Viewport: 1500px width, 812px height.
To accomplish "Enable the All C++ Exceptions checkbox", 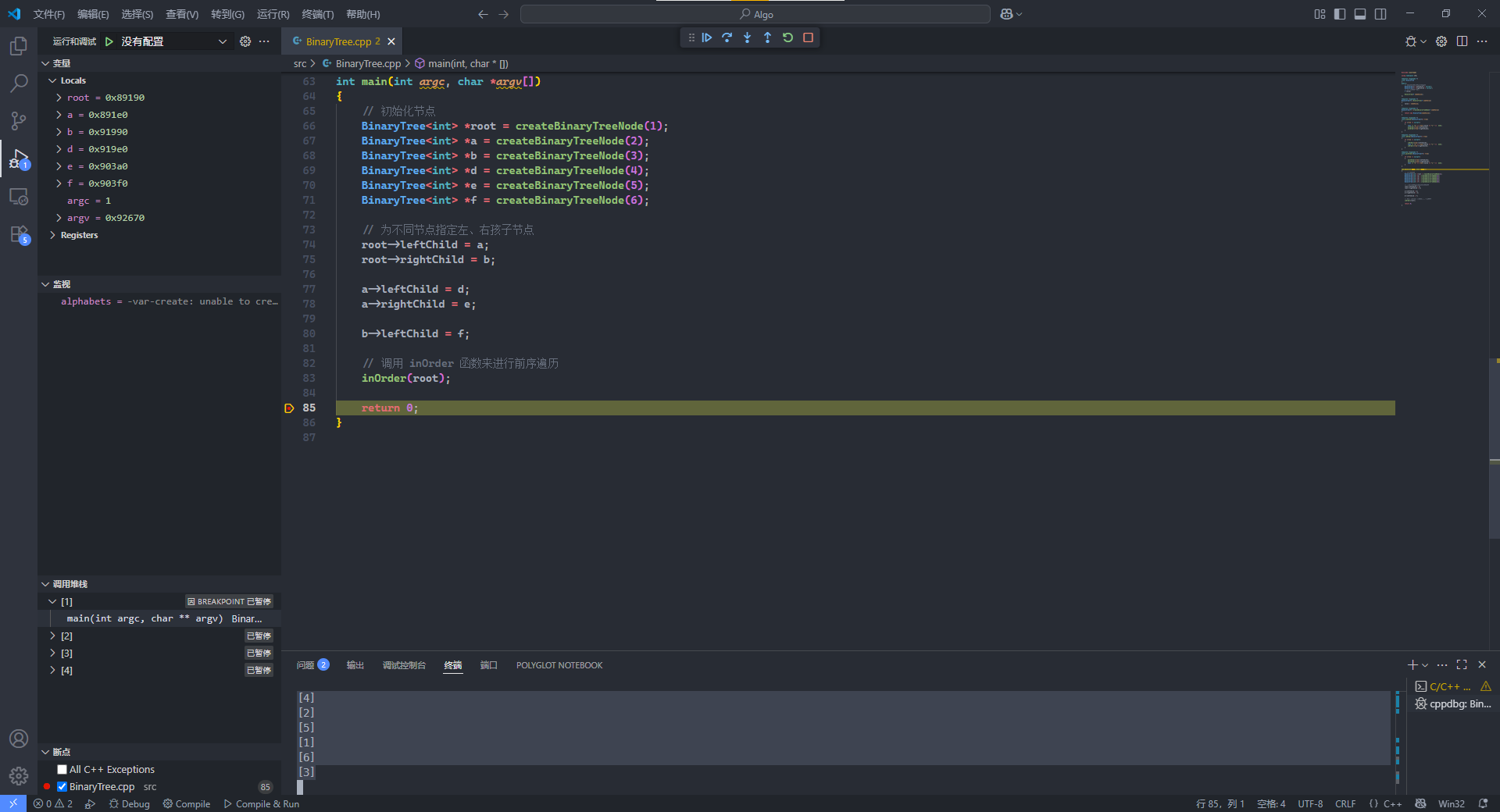I will pyautogui.click(x=62, y=770).
